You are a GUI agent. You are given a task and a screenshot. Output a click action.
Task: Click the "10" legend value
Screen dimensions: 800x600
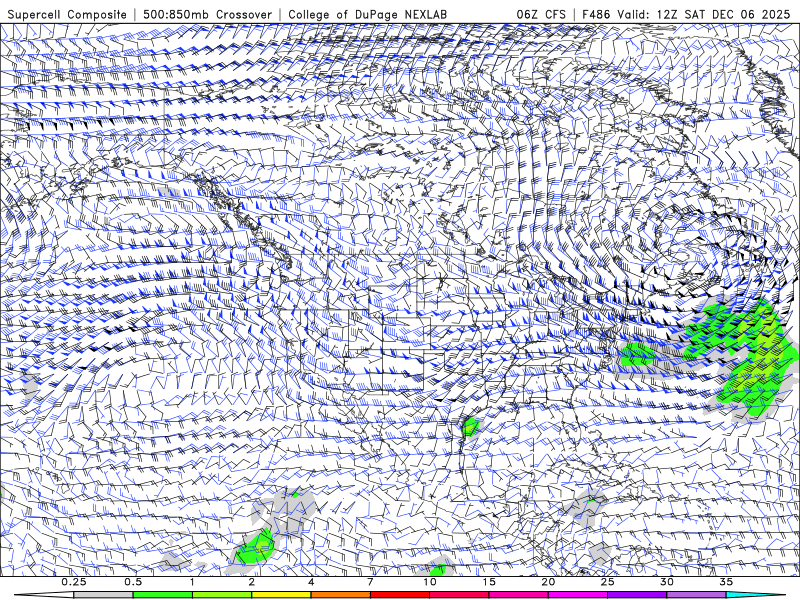point(430,582)
